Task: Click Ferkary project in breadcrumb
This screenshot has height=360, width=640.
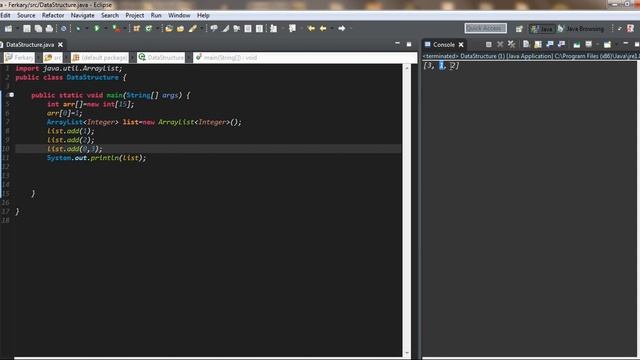Action: (19, 58)
